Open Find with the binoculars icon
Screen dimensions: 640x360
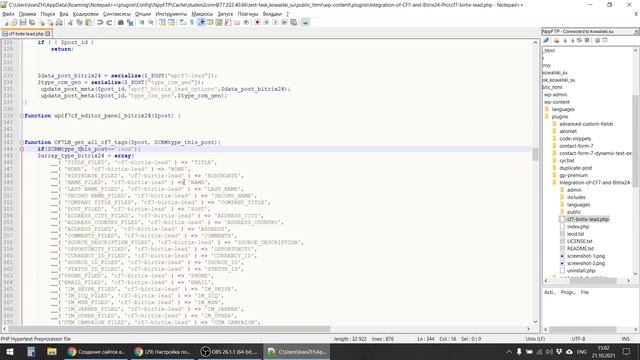(121, 22)
